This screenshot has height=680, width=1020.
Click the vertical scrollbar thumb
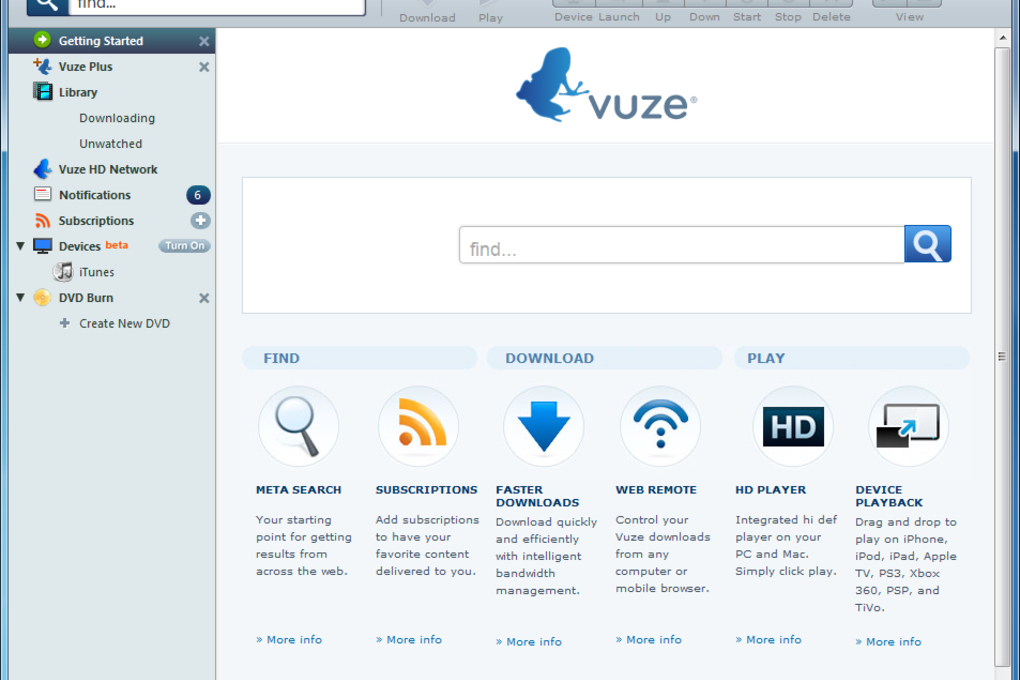(x=1002, y=356)
